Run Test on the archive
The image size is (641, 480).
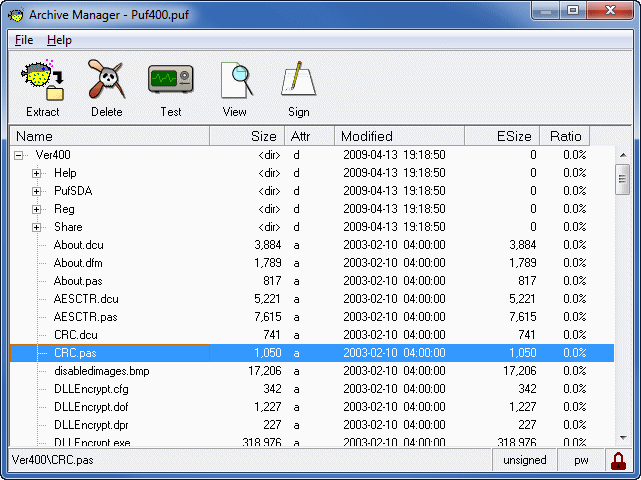coord(170,81)
